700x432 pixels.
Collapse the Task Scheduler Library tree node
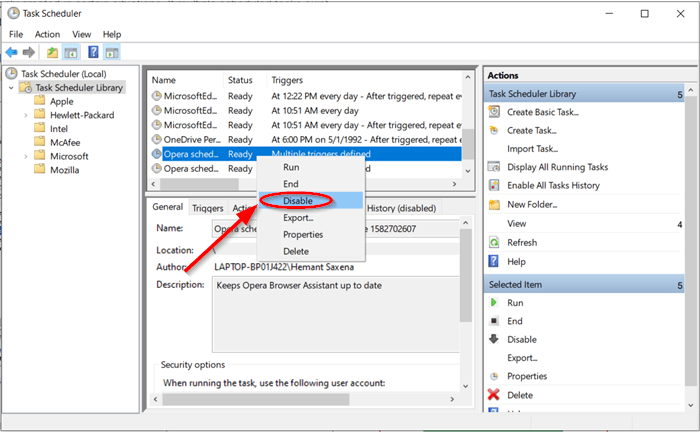pyautogui.click(x=11, y=87)
